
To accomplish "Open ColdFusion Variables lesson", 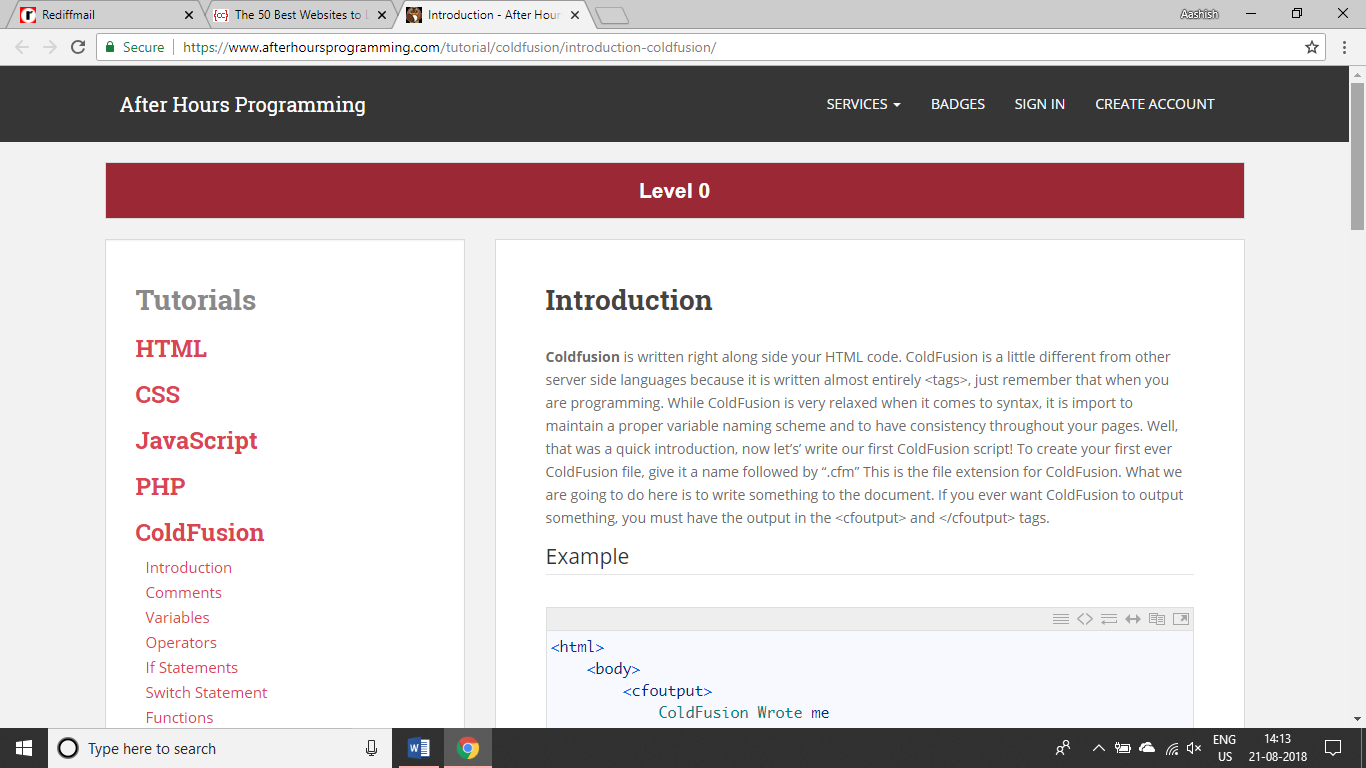I will (178, 617).
